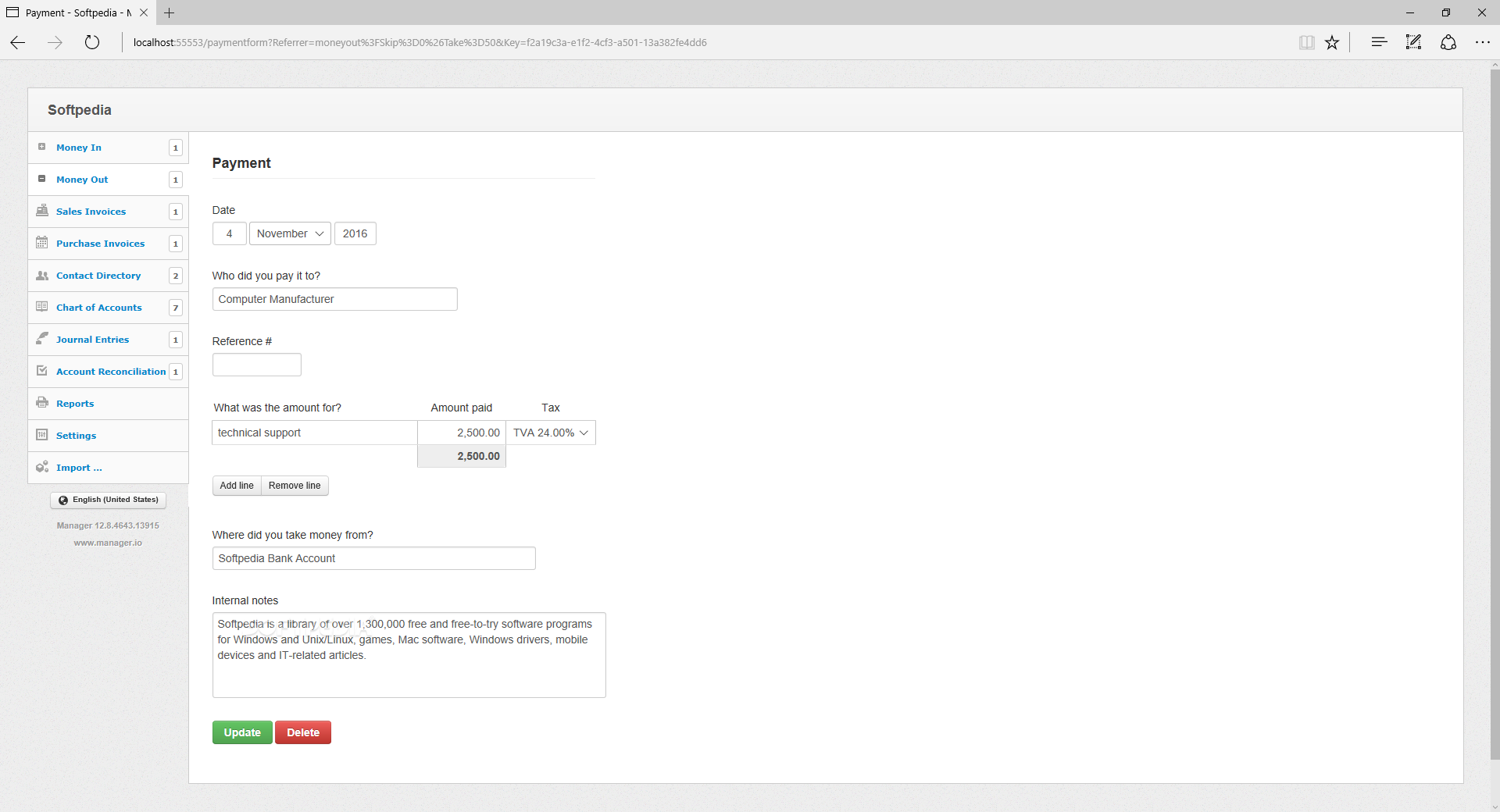Click the Softpedia Bank Account field
Screen dimensions: 1500x812
(x=373, y=558)
